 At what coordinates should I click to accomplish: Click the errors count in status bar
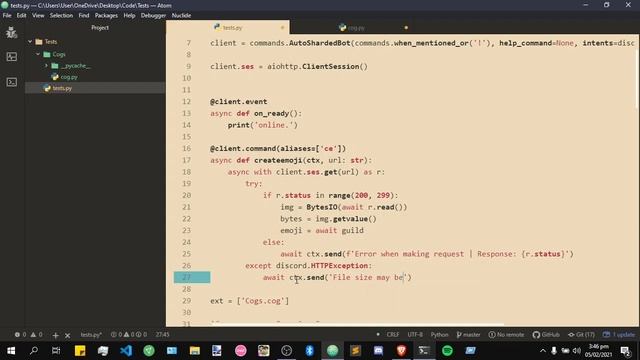click(x=20, y=335)
